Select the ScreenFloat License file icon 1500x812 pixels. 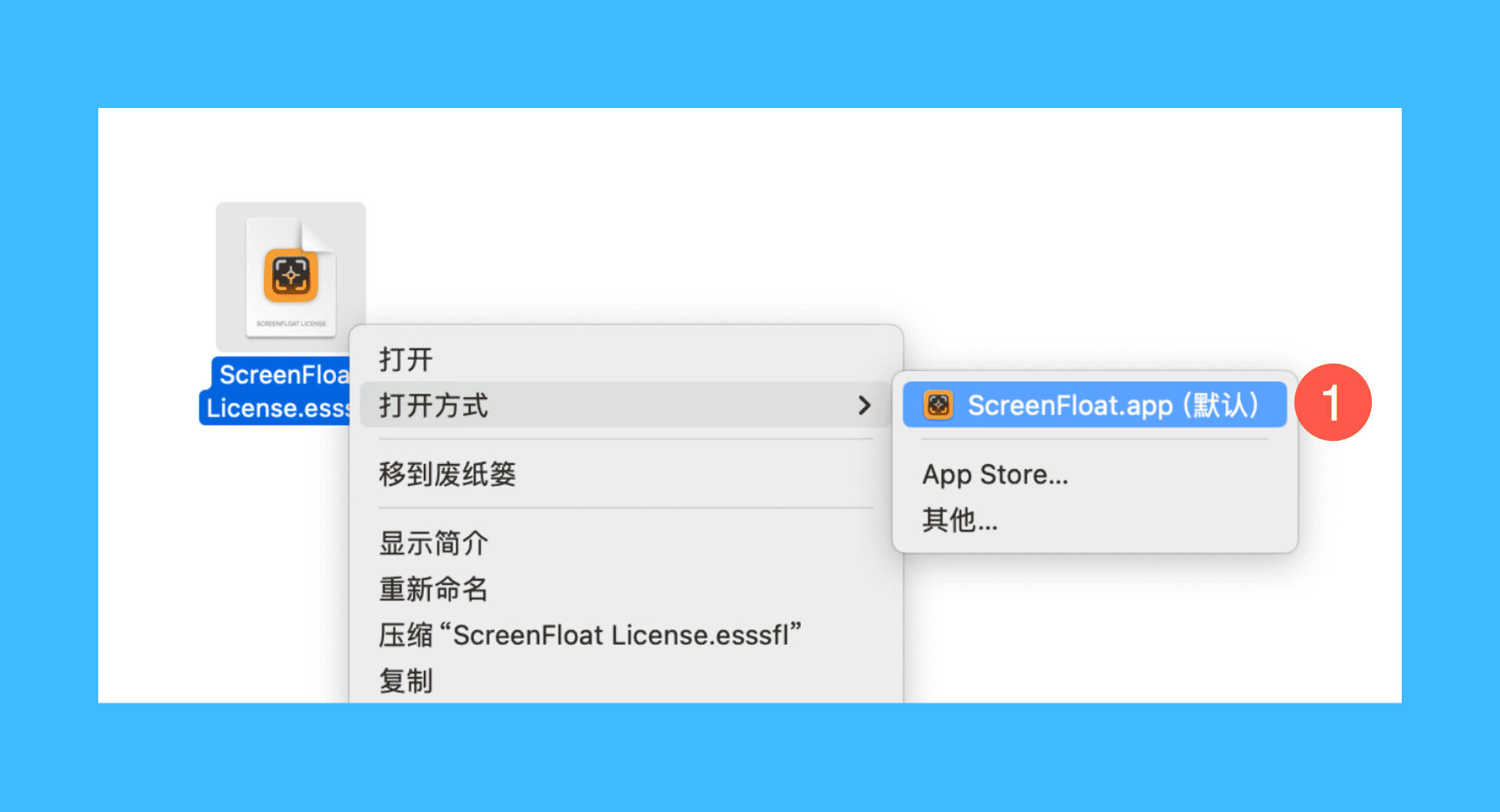(291, 277)
